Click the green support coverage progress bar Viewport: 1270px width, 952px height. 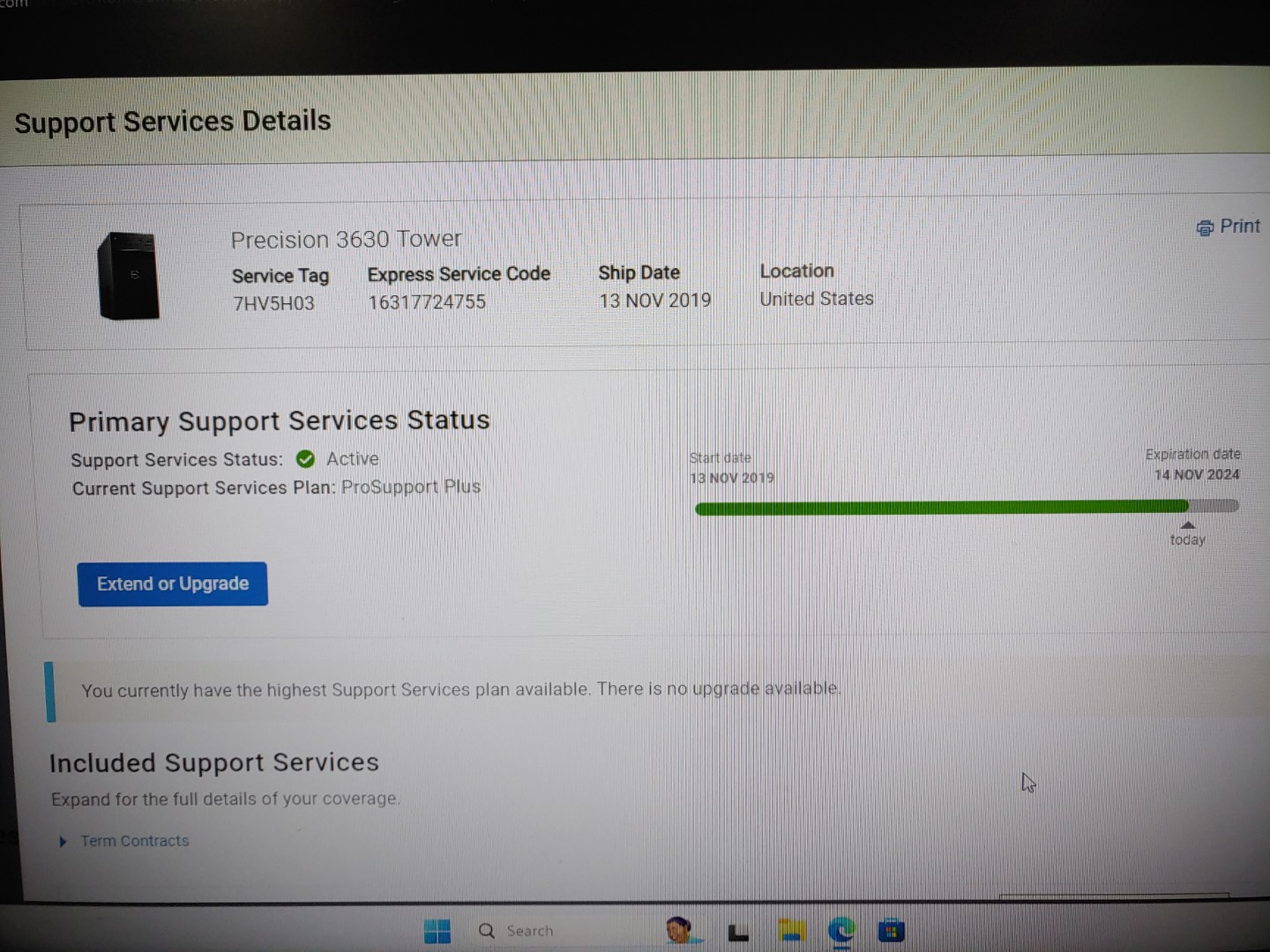tap(941, 507)
